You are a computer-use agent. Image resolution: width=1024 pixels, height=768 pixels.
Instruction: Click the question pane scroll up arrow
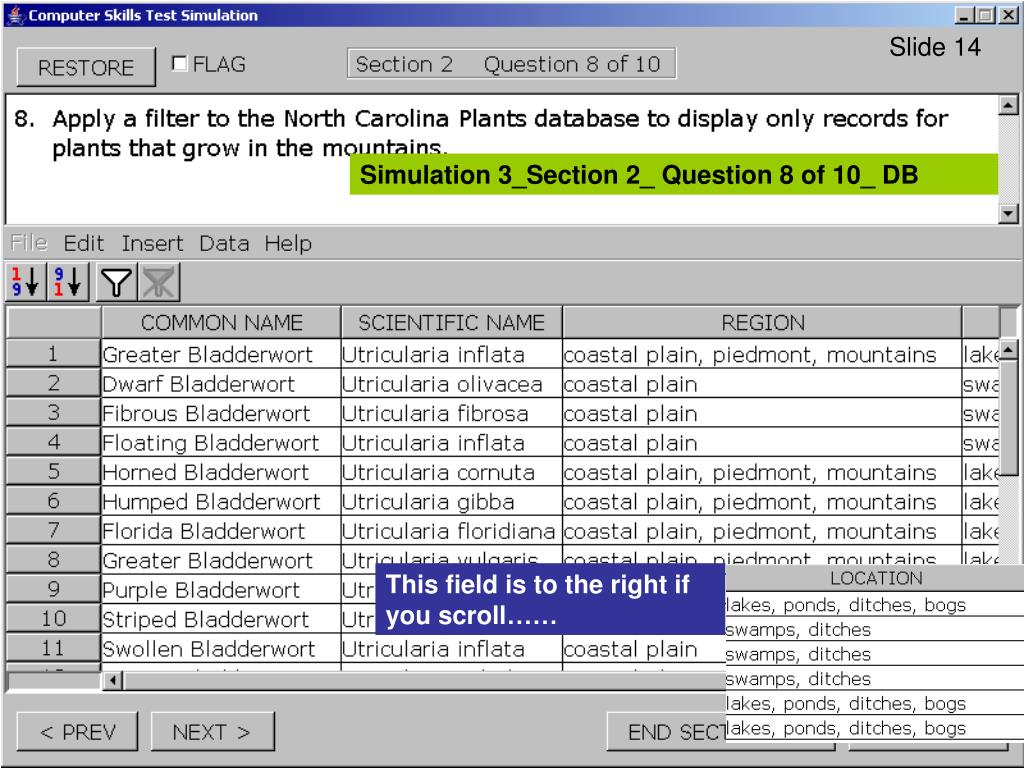click(1008, 104)
